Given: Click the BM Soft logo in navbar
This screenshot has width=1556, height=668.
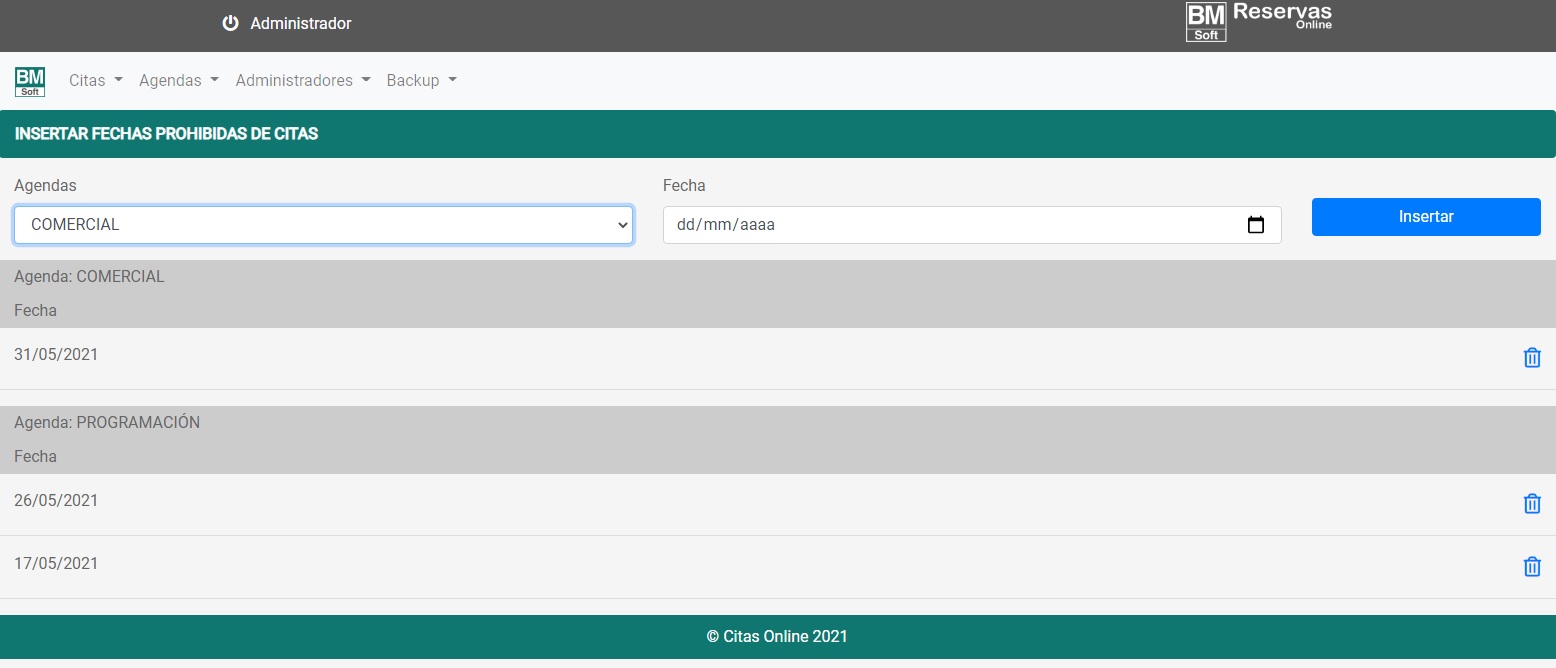Looking at the screenshot, I should (x=30, y=81).
